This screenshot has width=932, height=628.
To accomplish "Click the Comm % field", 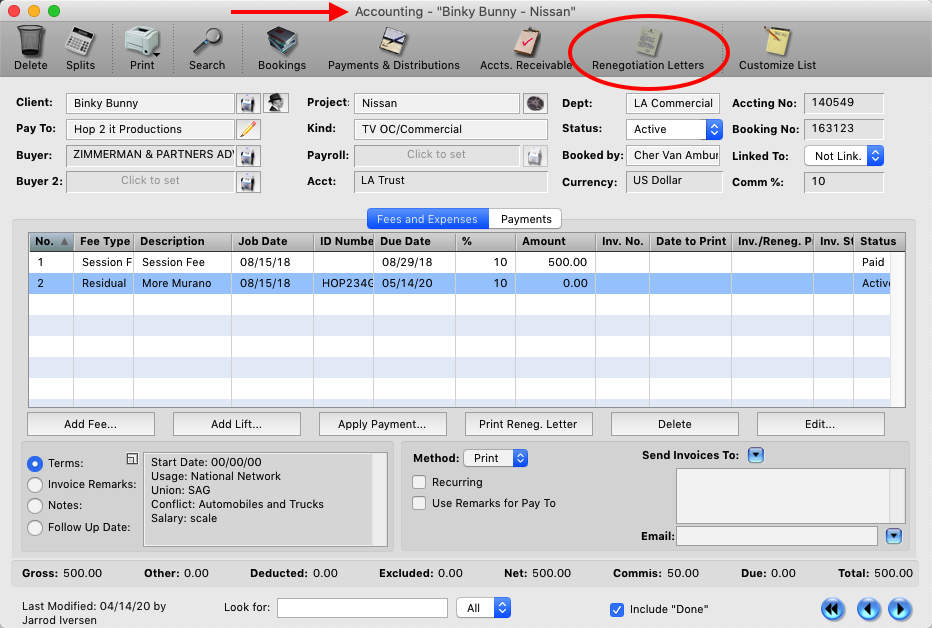I will point(843,182).
